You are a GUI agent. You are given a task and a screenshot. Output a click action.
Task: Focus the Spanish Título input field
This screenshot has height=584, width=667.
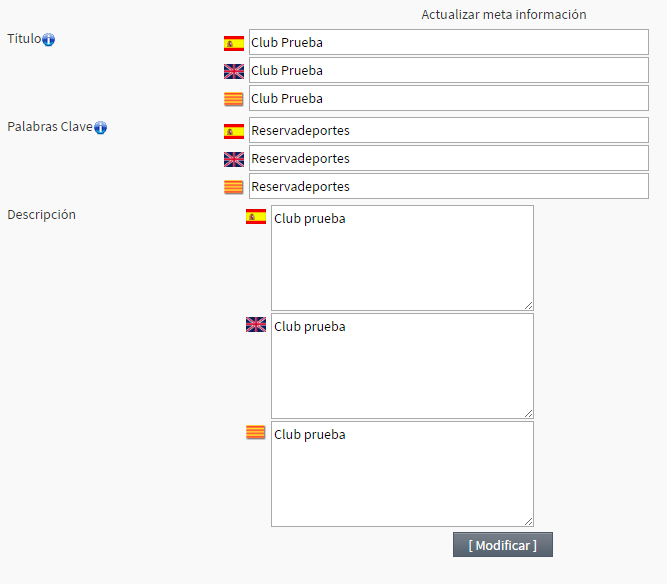point(449,42)
